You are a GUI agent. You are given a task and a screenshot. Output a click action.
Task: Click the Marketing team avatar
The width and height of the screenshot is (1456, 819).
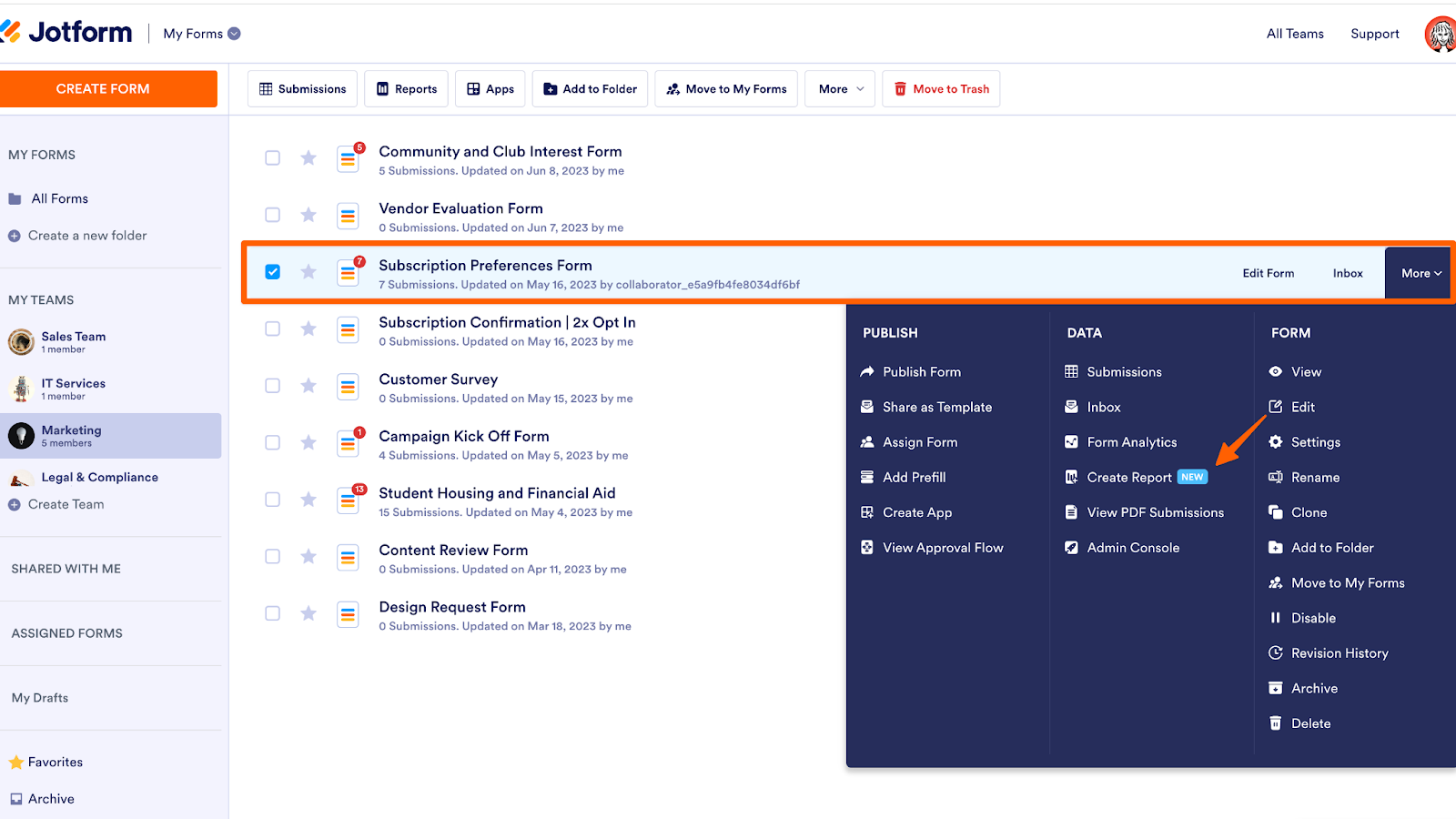[21, 436]
